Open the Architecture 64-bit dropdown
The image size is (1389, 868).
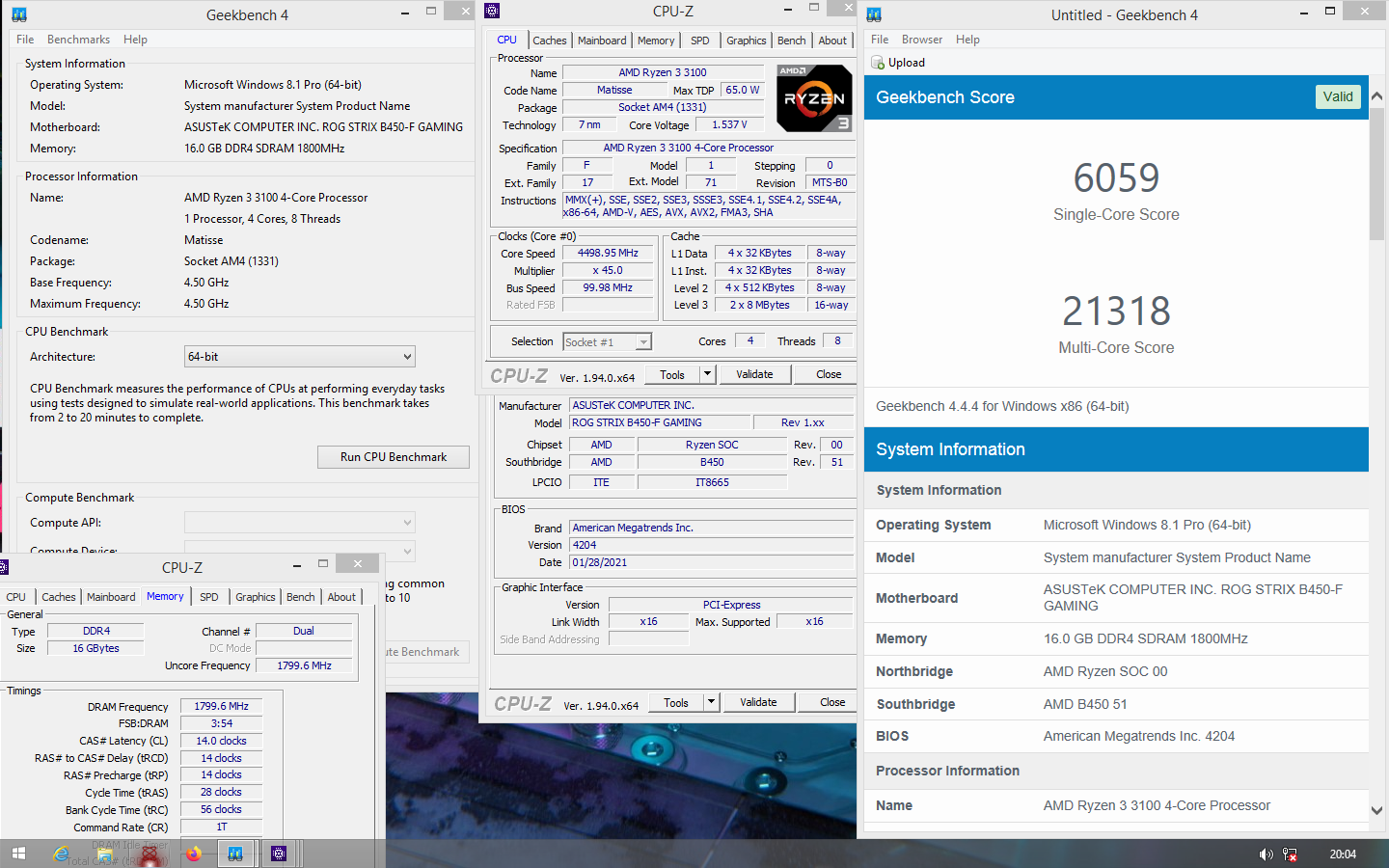(x=300, y=357)
